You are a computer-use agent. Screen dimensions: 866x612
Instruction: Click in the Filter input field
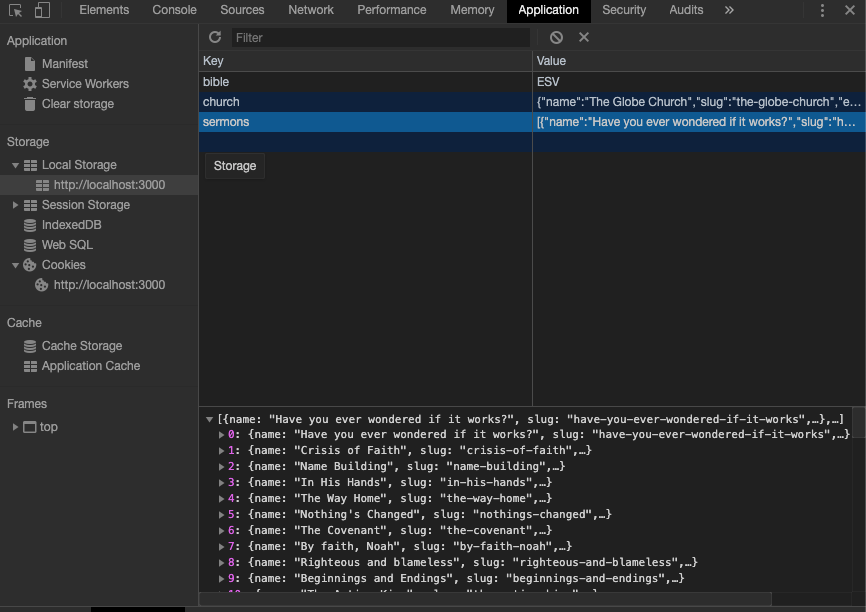point(381,38)
